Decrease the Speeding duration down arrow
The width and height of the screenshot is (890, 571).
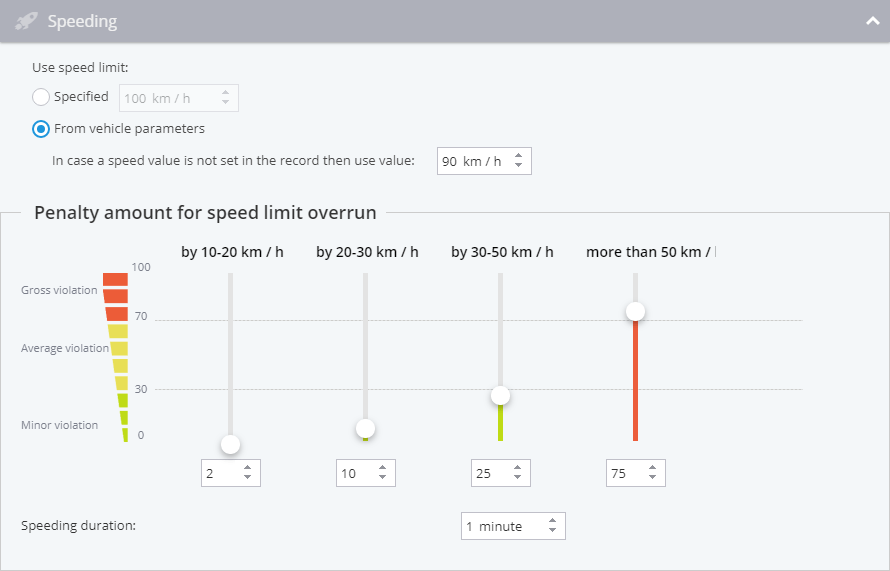coord(552,530)
